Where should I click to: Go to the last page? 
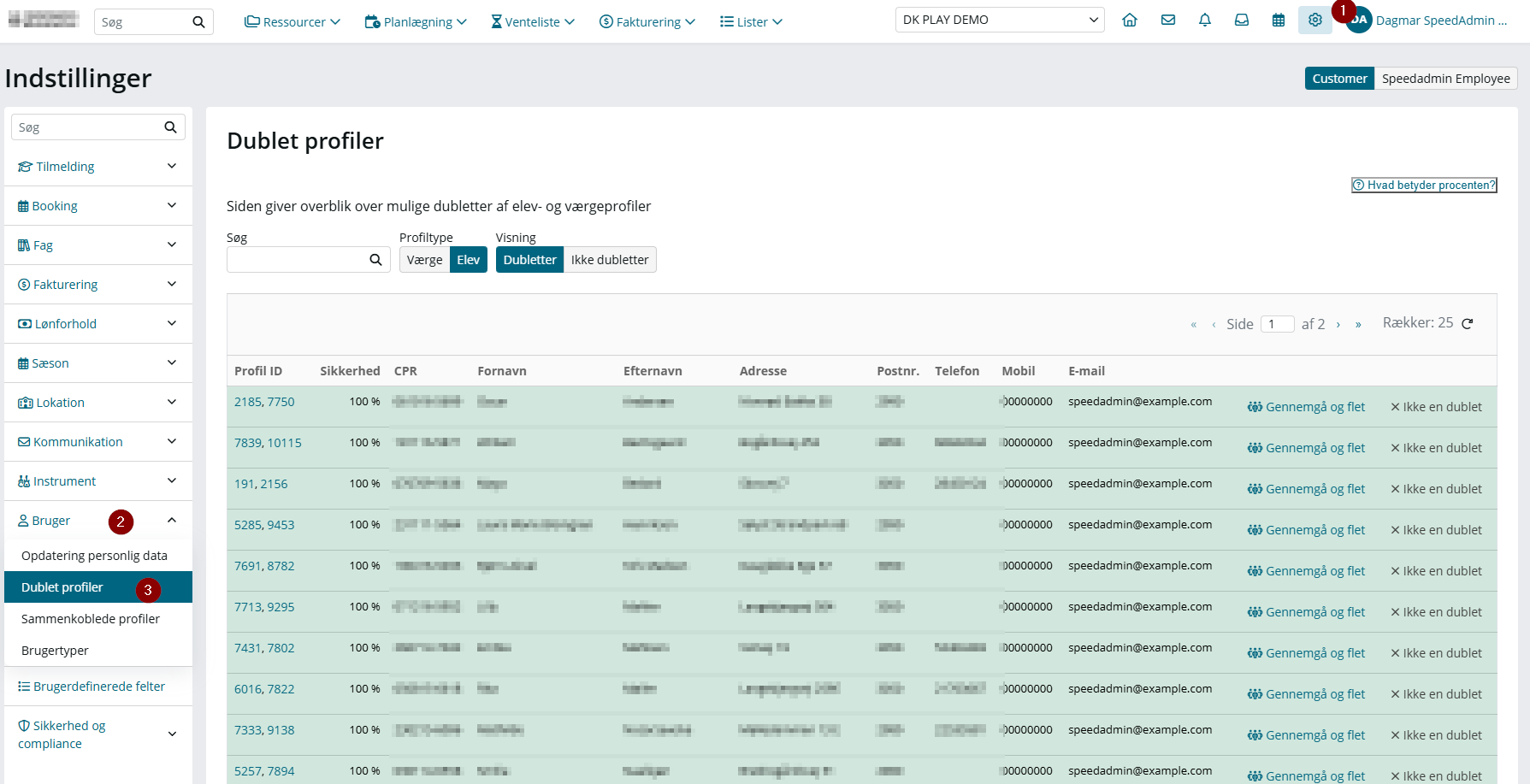tap(1358, 325)
